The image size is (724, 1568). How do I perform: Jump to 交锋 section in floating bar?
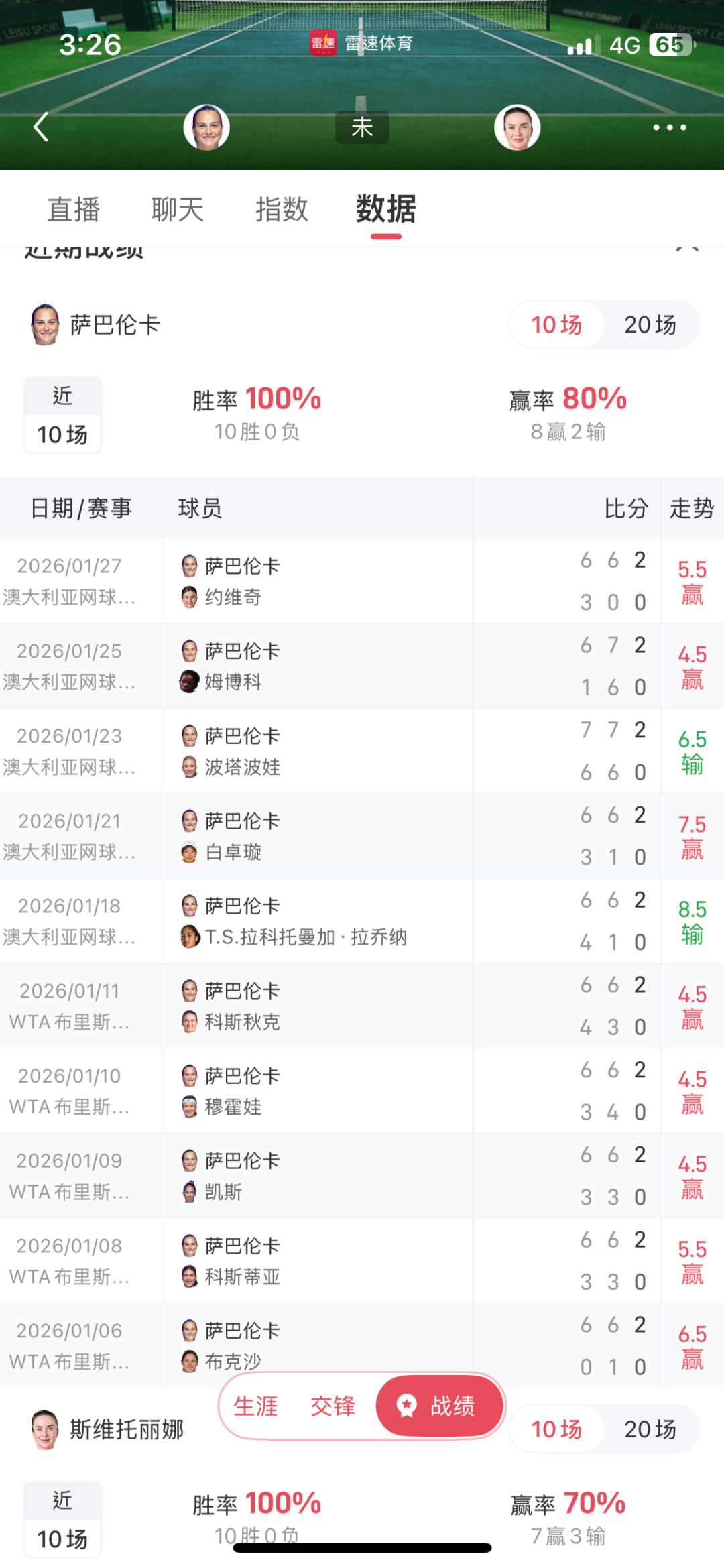coord(333,1406)
